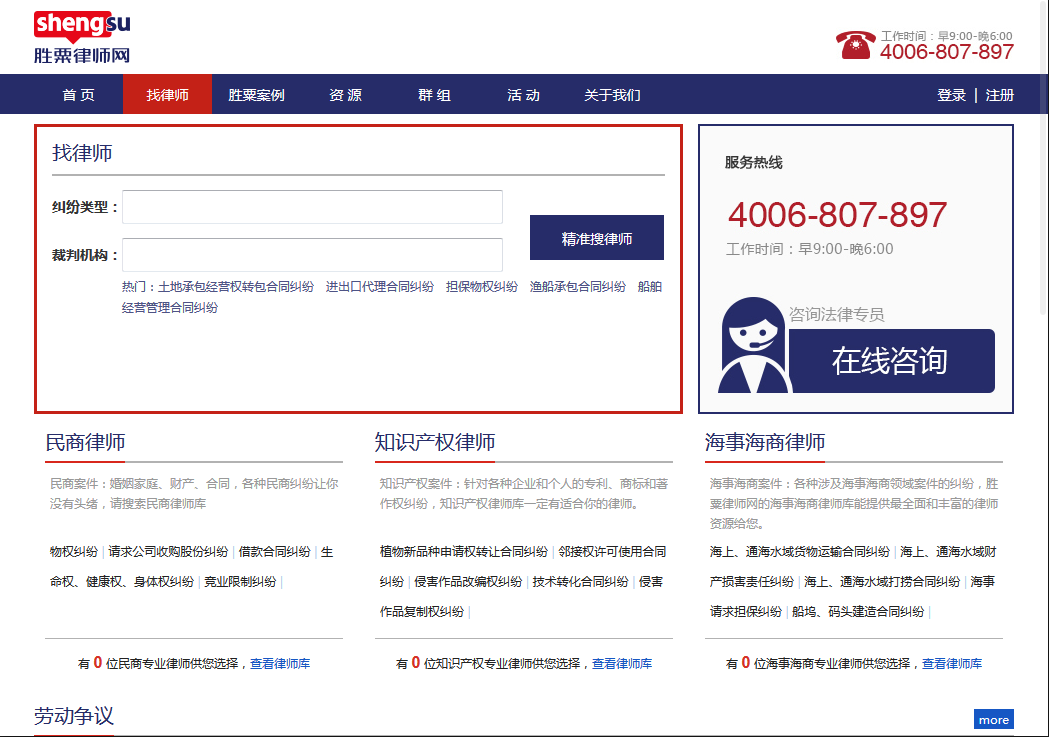Click 植物新品种申请权转让合同纠纷 link

464,551
